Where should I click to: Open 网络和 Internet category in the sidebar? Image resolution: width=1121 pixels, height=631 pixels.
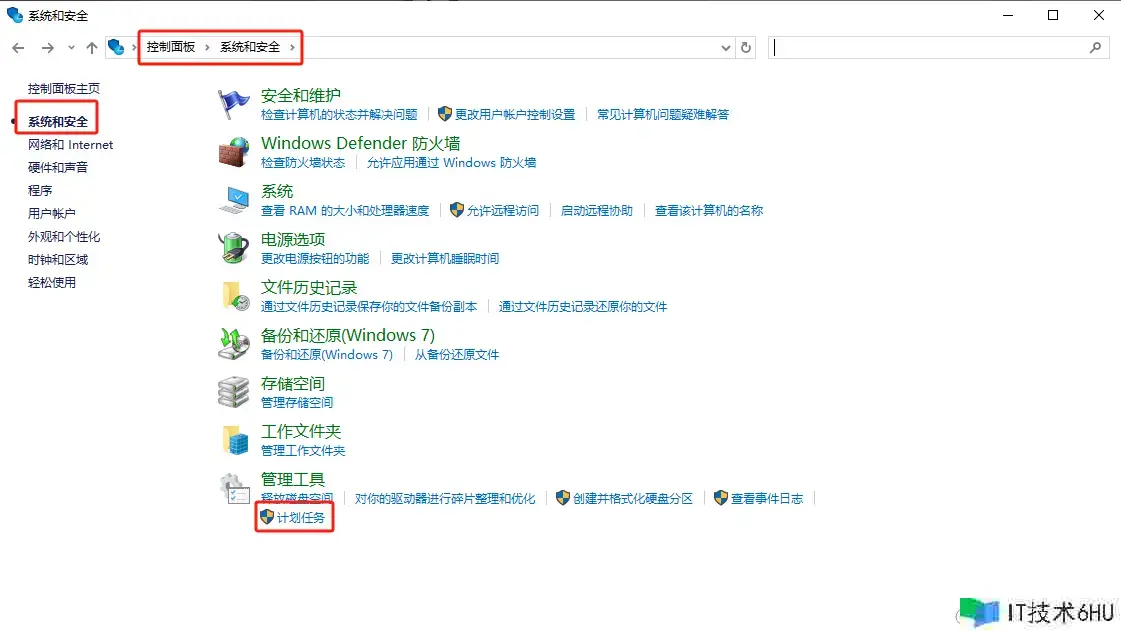click(x=70, y=144)
